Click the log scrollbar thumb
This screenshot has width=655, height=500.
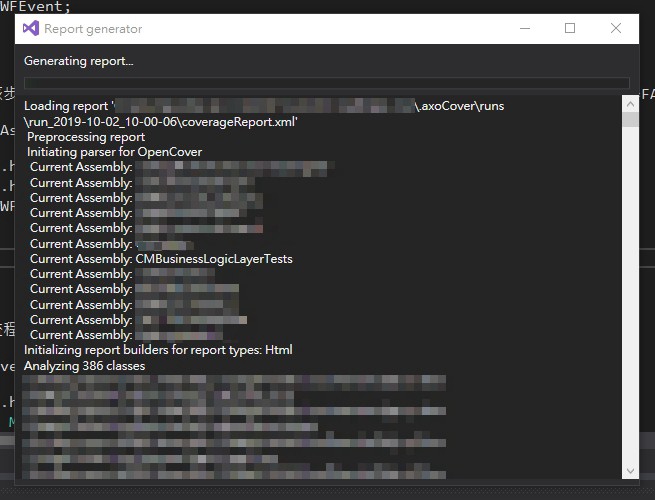point(630,120)
